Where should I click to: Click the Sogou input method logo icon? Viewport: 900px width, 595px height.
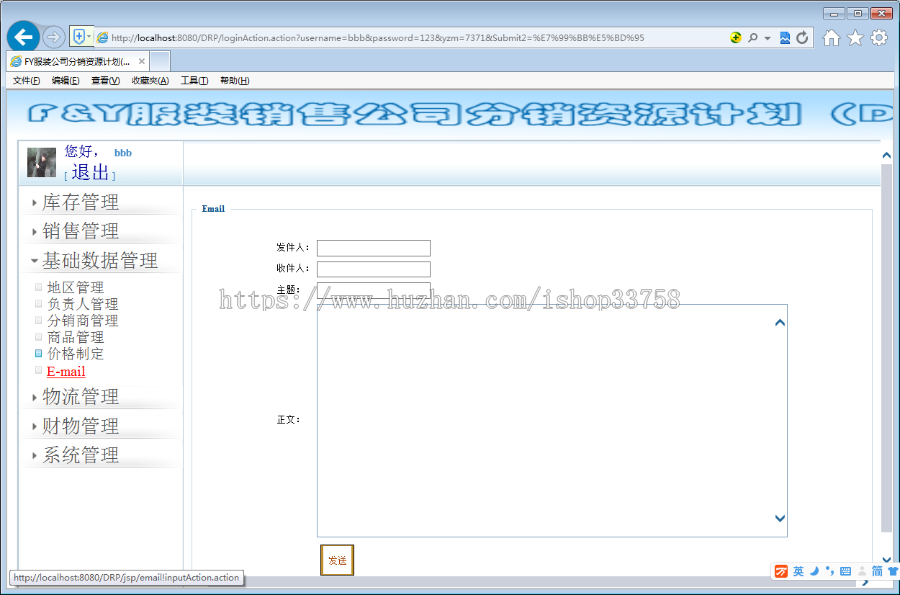tap(780, 571)
